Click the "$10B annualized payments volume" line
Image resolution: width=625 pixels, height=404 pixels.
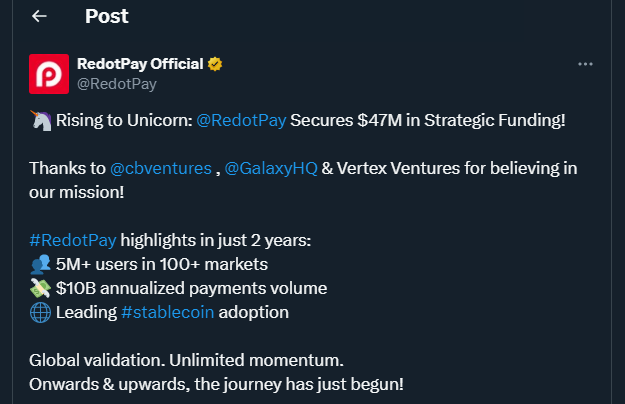click(192, 288)
